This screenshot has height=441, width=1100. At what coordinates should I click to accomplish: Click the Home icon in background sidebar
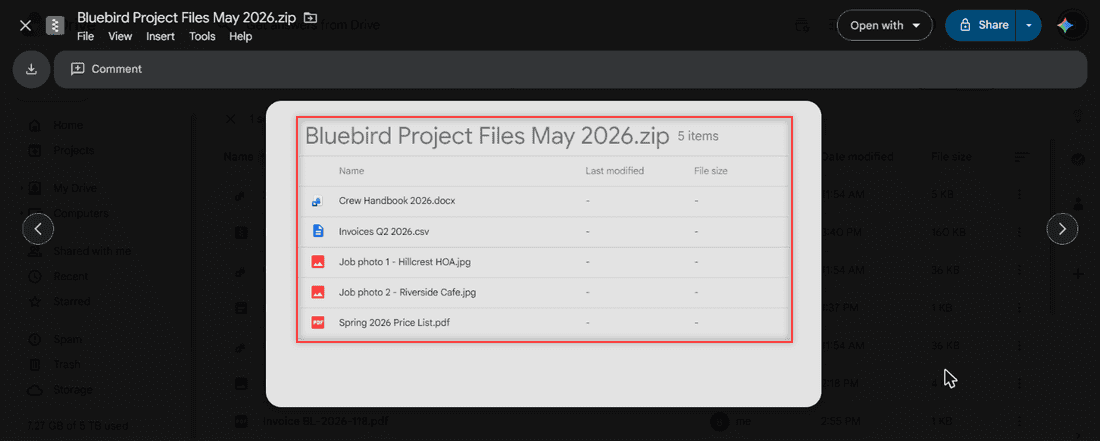pyautogui.click(x=34, y=125)
